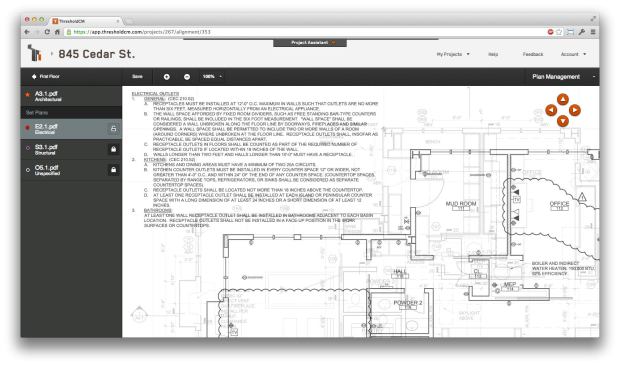This screenshot has width=620, height=366.
Task: Open the zoom percentage dropdown
Action: 212,77
